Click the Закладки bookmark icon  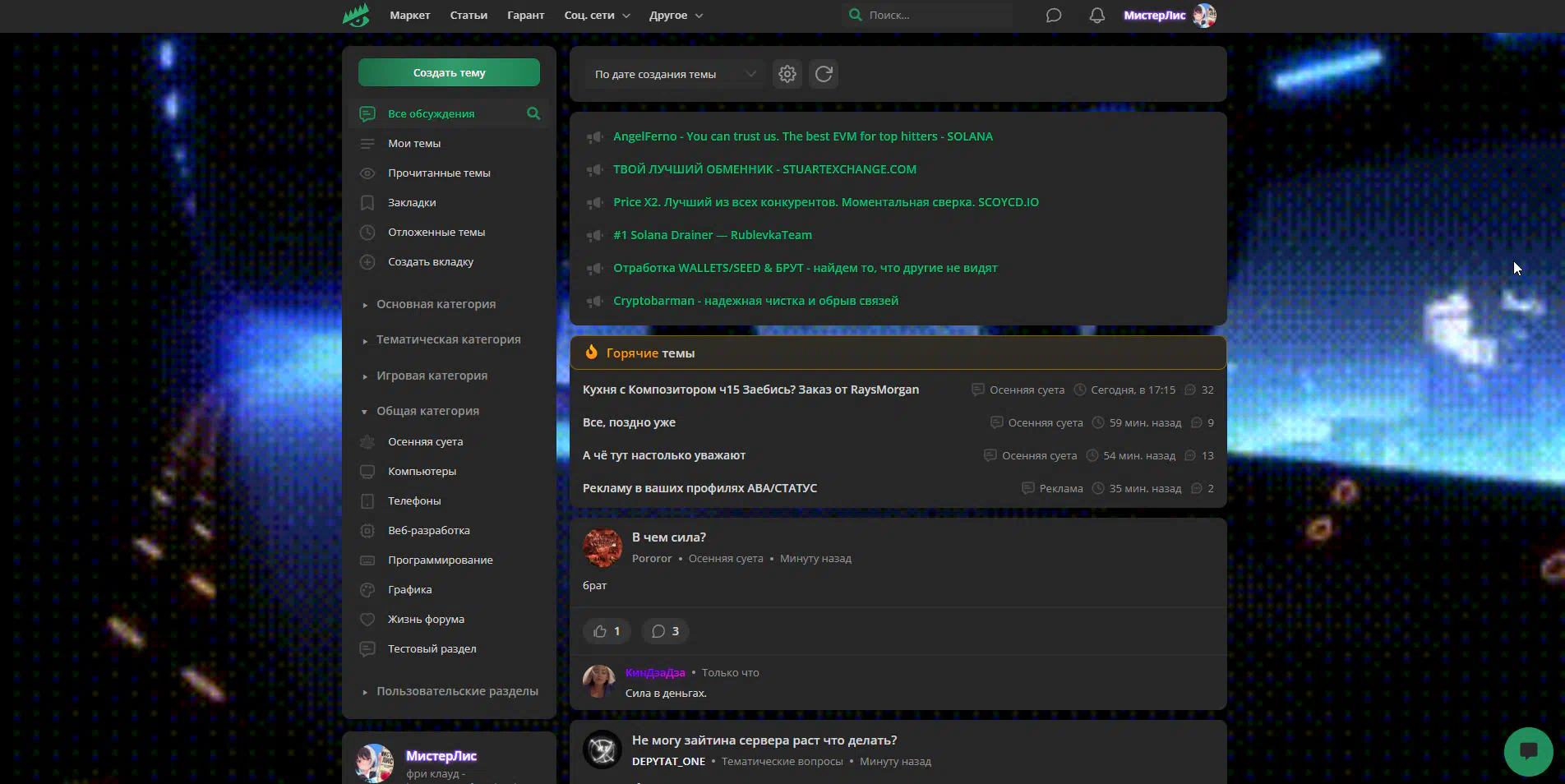pos(367,203)
